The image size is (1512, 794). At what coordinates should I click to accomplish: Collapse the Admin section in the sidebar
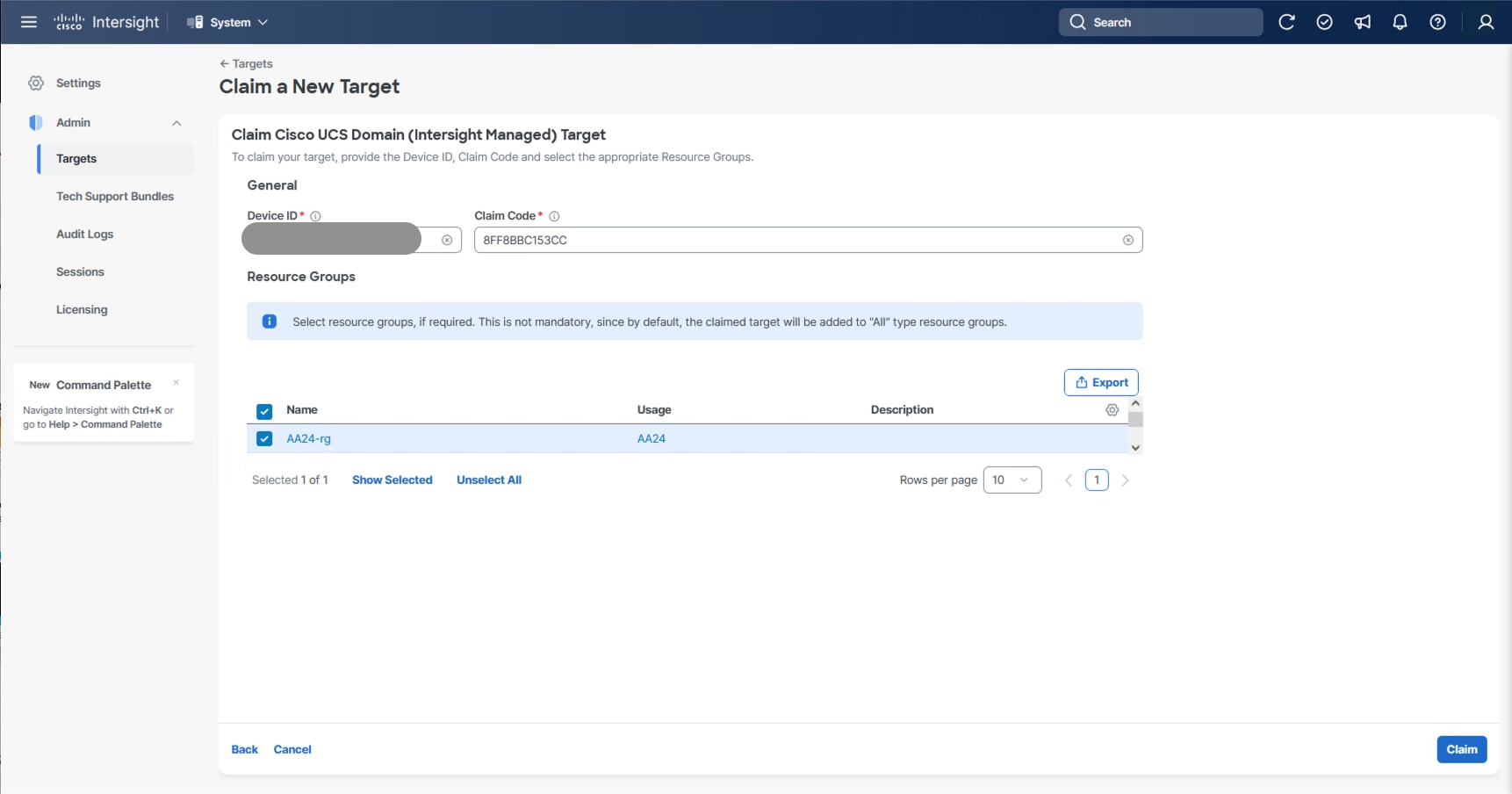tap(176, 123)
